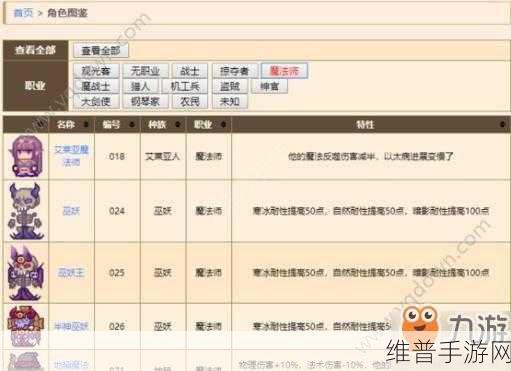Select the 猎人 class filter
The height and width of the screenshot is (371, 511).
click(140, 86)
